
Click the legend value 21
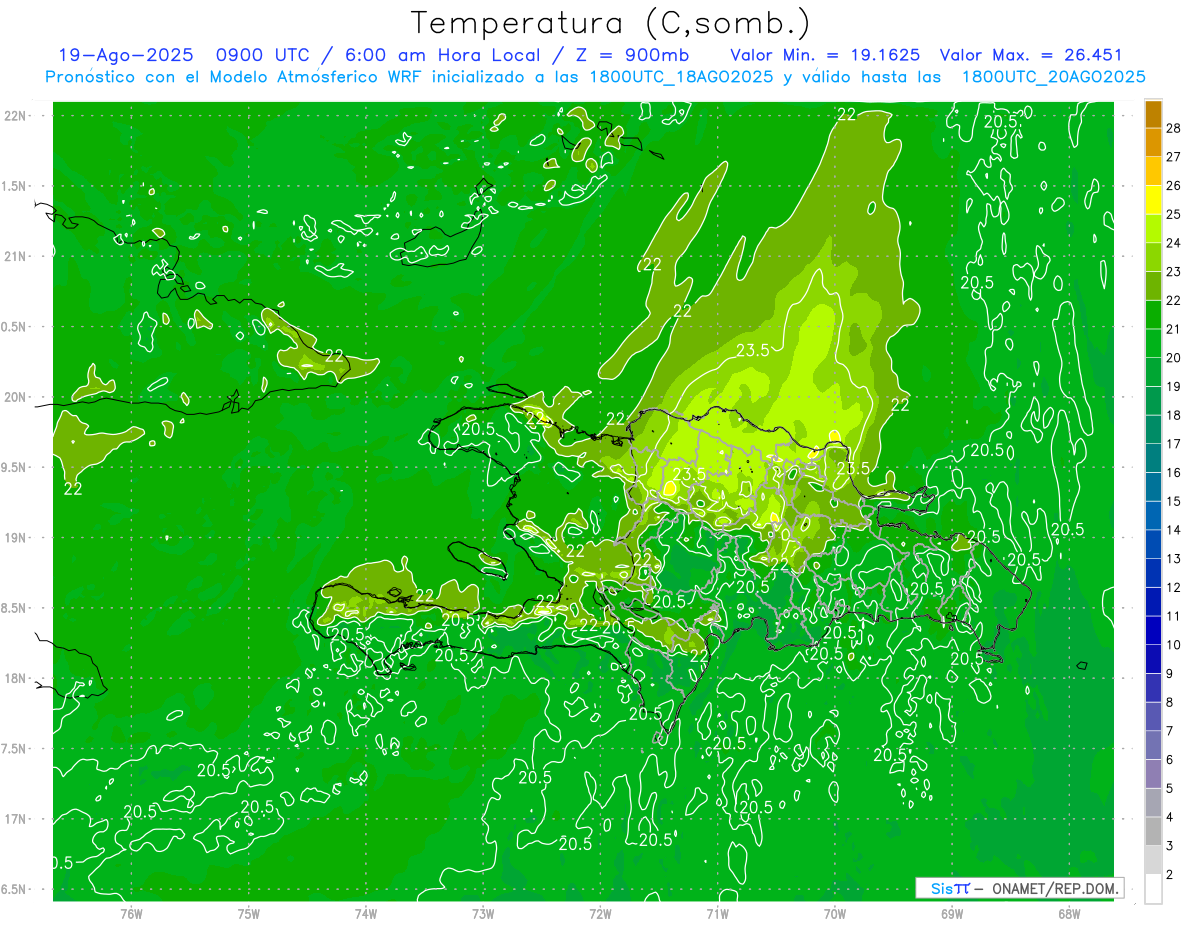point(1173,329)
